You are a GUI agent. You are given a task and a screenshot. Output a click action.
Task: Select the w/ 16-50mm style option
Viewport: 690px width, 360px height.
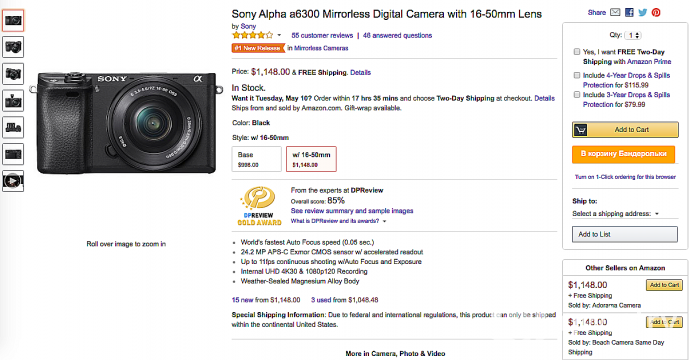click(311, 159)
